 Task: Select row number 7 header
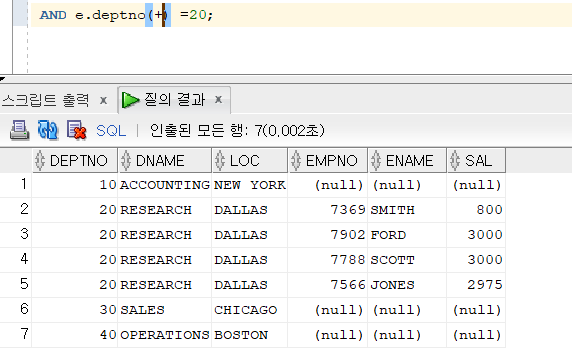(x=16, y=334)
